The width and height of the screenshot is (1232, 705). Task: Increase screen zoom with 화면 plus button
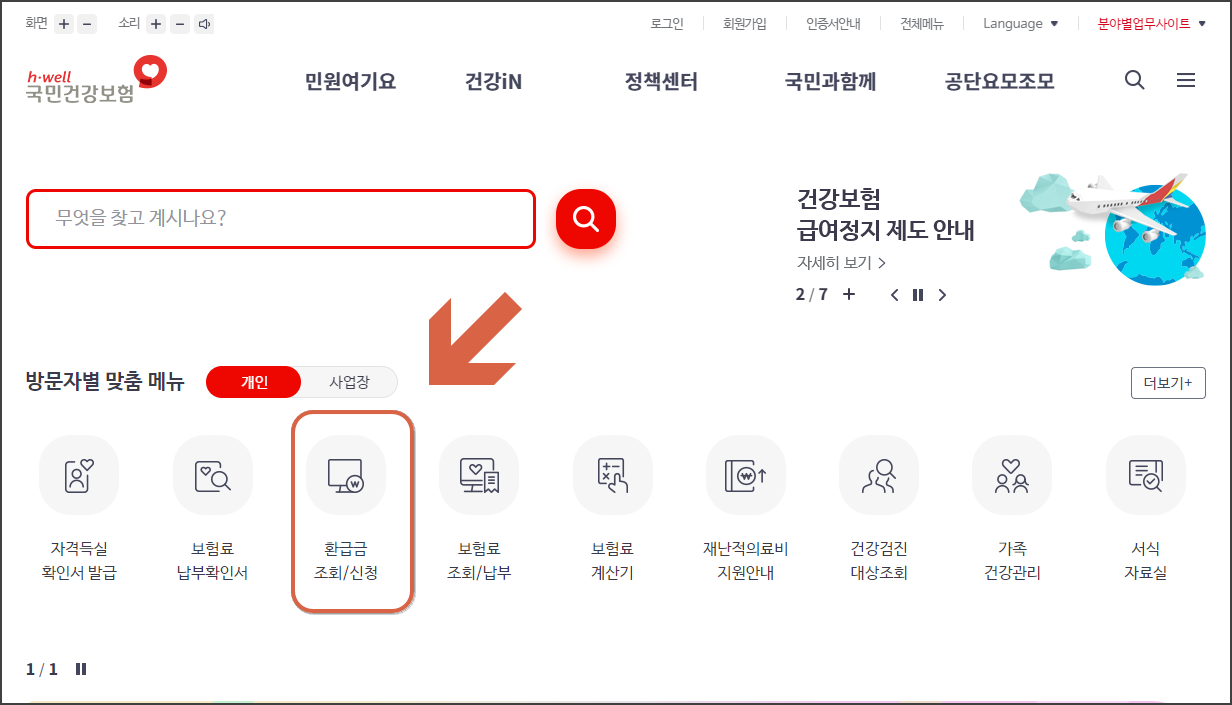point(64,22)
